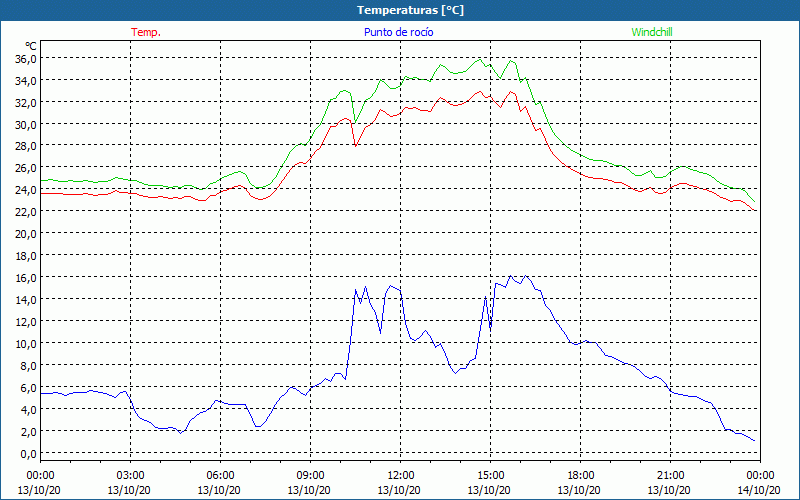Click the 24,0 y-axis value
The width and height of the screenshot is (800, 500).
[26, 190]
